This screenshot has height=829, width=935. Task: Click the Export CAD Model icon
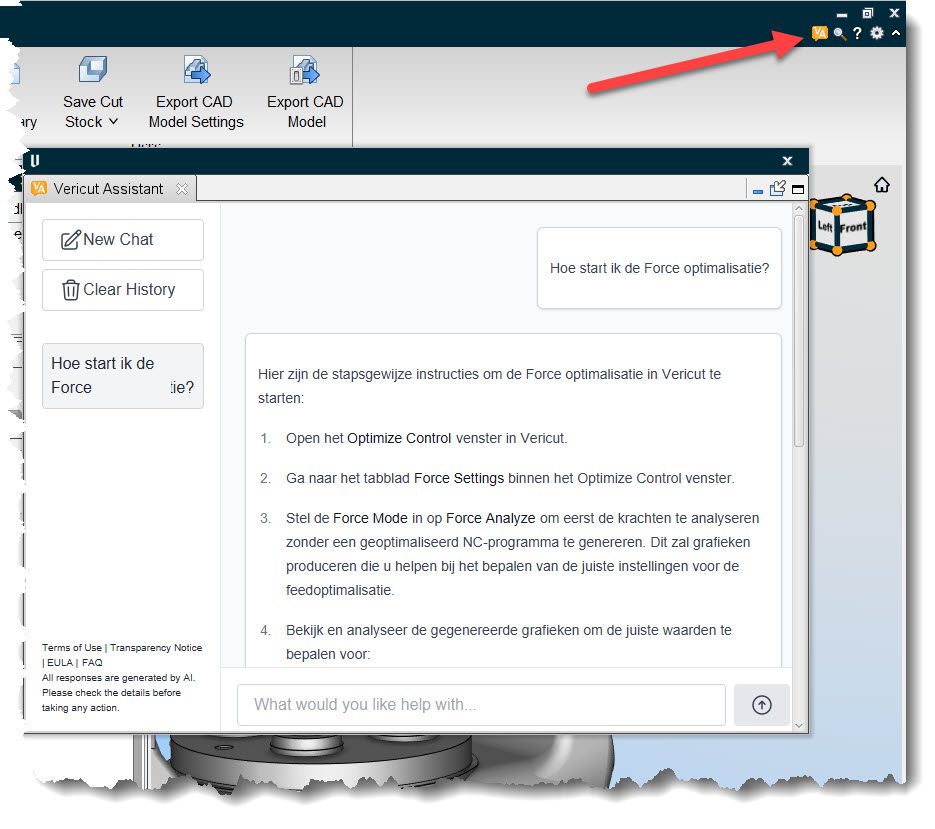click(304, 71)
